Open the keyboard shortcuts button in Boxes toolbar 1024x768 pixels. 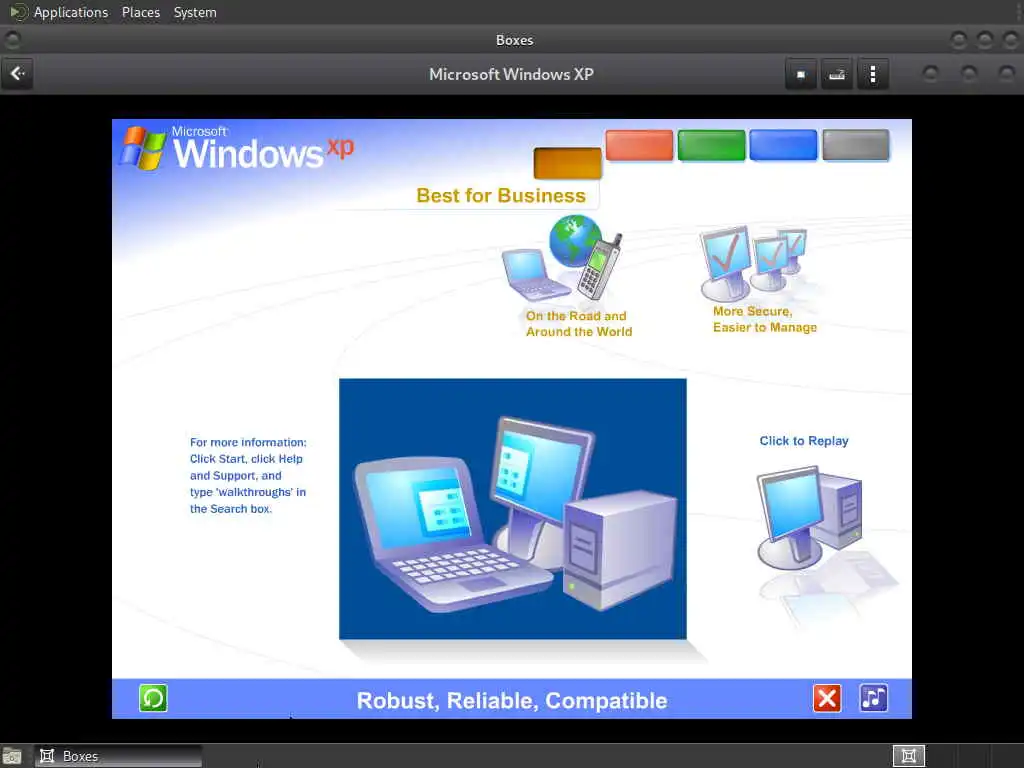click(837, 74)
